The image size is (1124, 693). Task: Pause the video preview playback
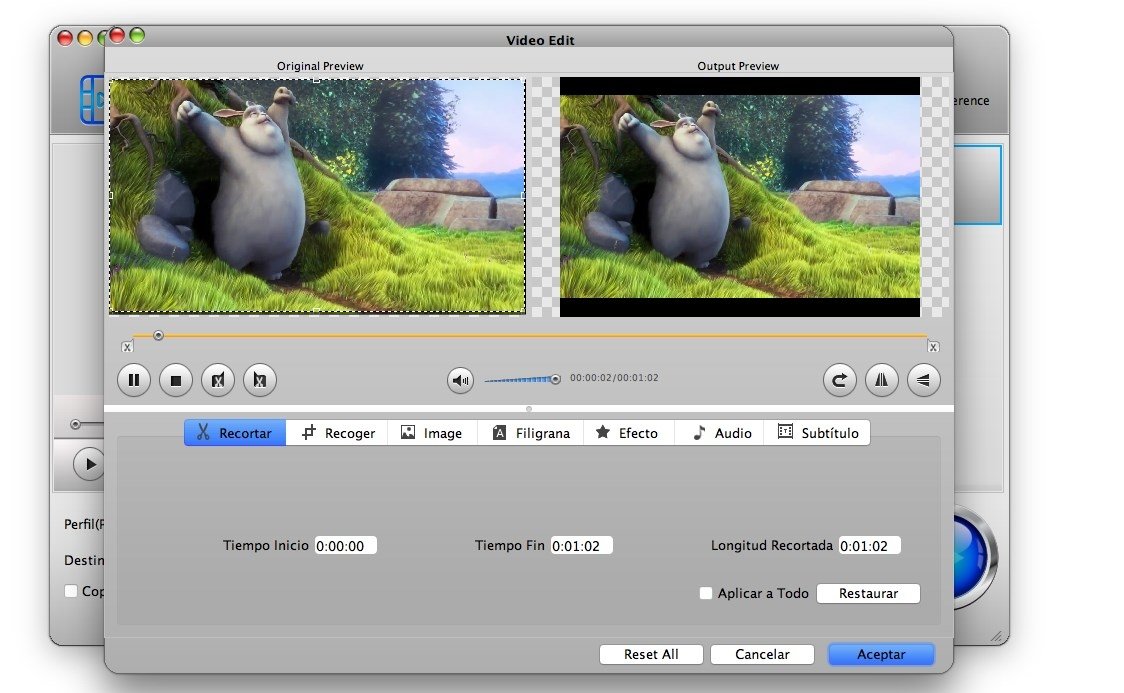click(x=134, y=380)
